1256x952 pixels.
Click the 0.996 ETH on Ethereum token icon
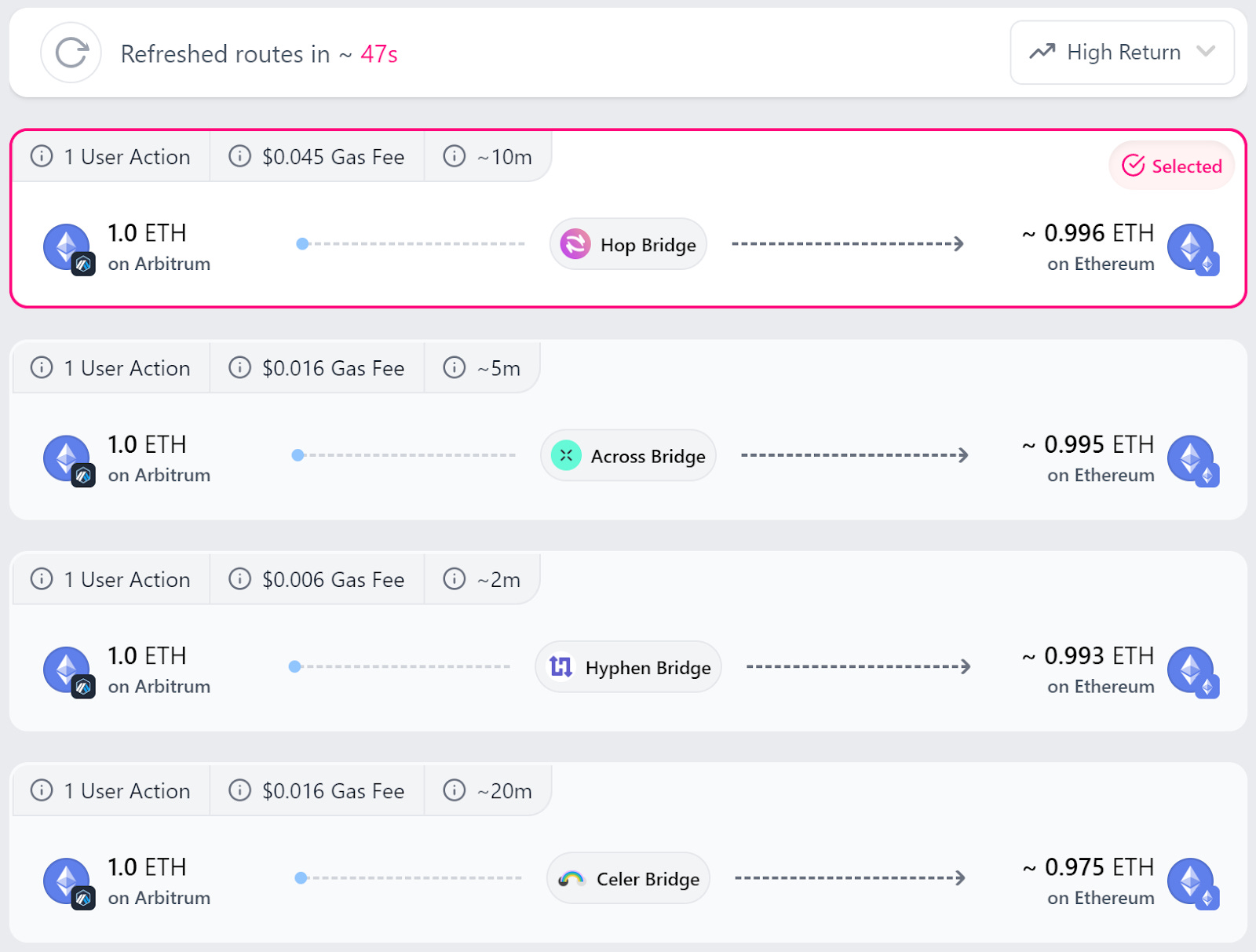(1192, 249)
